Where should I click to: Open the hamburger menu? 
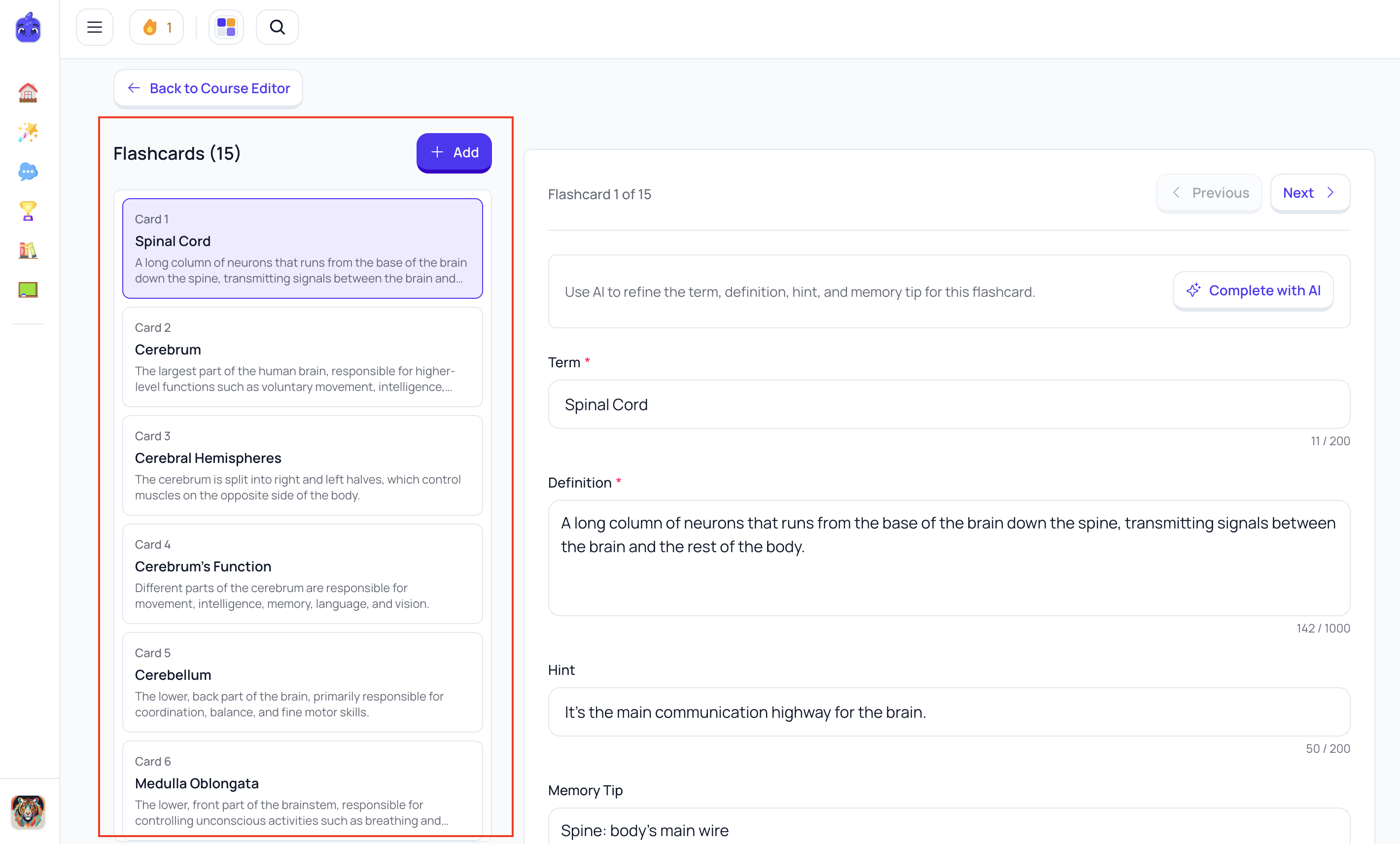pos(94,27)
